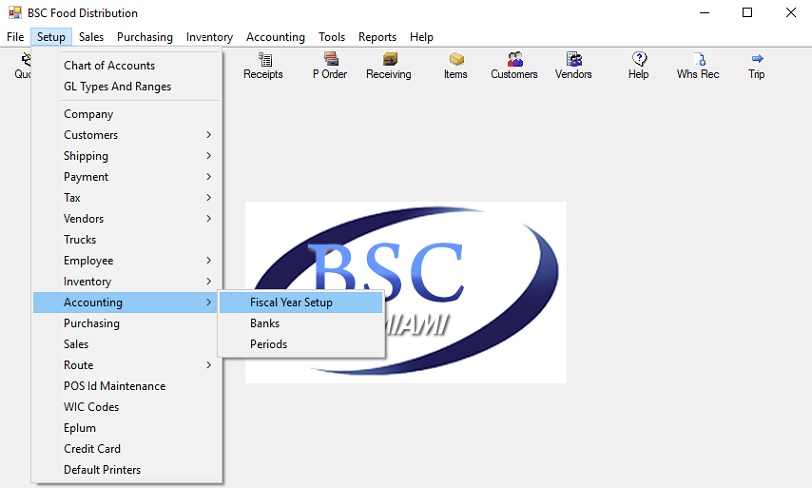Expand the Route submenu entry
Image resolution: width=812 pixels, height=488 pixels.
click(127, 365)
